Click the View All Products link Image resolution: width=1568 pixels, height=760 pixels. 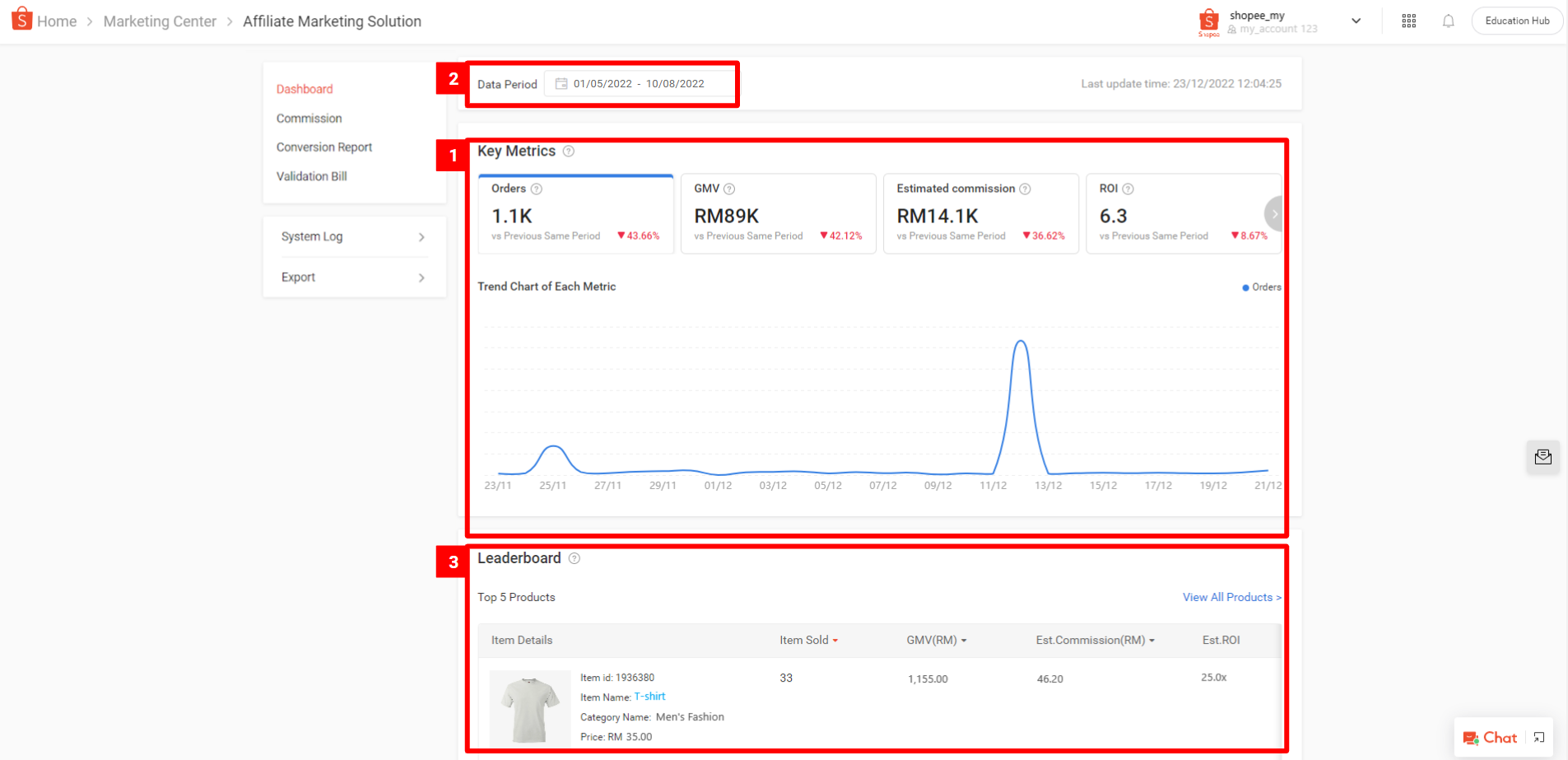pyautogui.click(x=1231, y=597)
